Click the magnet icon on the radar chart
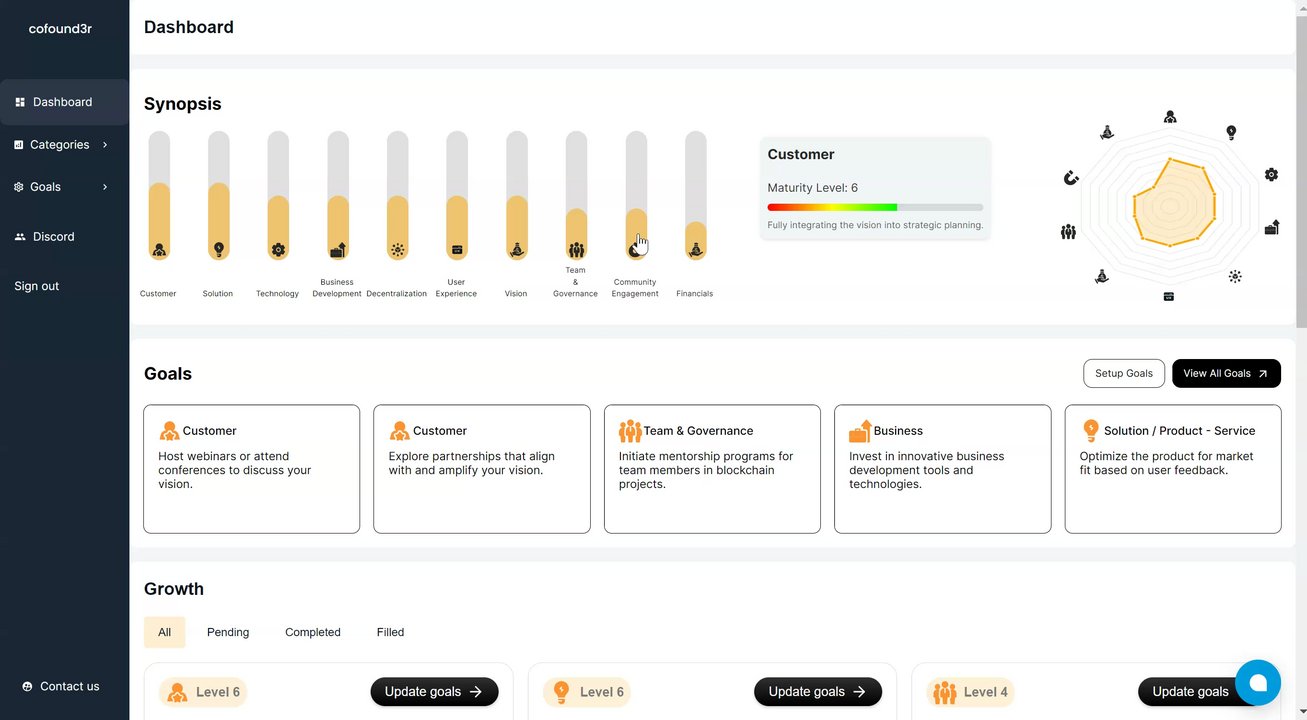The width and height of the screenshot is (1307, 720). pos(1071,178)
